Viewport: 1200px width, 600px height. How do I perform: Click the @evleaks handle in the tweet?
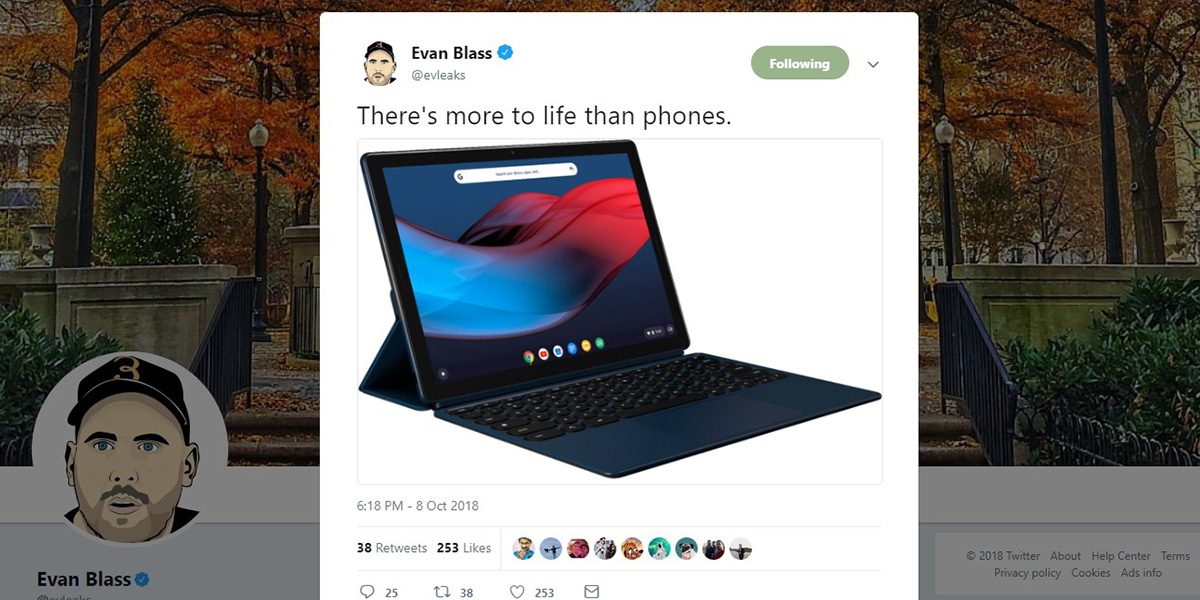pyautogui.click(x=438, y=75)
